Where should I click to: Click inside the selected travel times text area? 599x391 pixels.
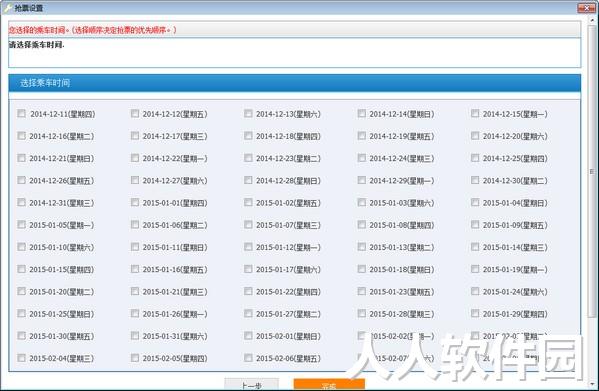(295, 53)
